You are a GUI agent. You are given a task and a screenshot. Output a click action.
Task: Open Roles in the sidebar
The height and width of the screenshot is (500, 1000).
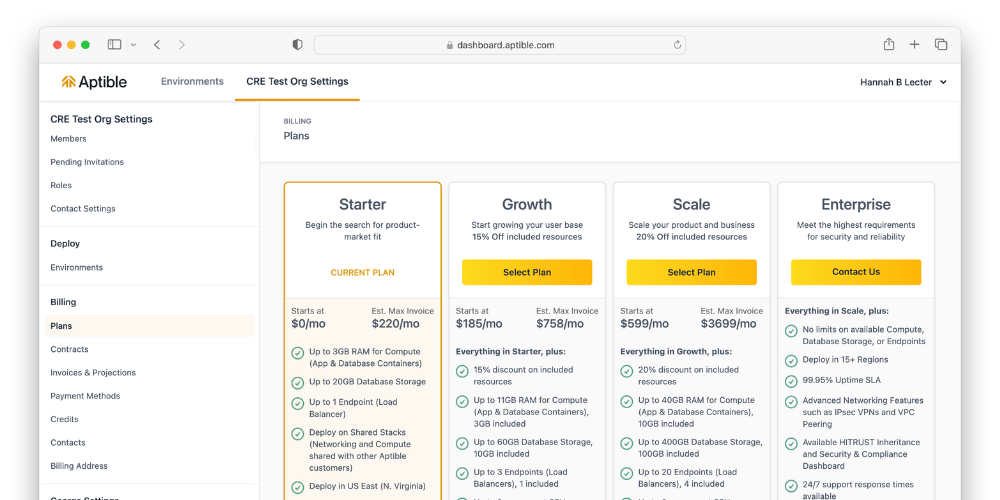[x=61, y=185]
